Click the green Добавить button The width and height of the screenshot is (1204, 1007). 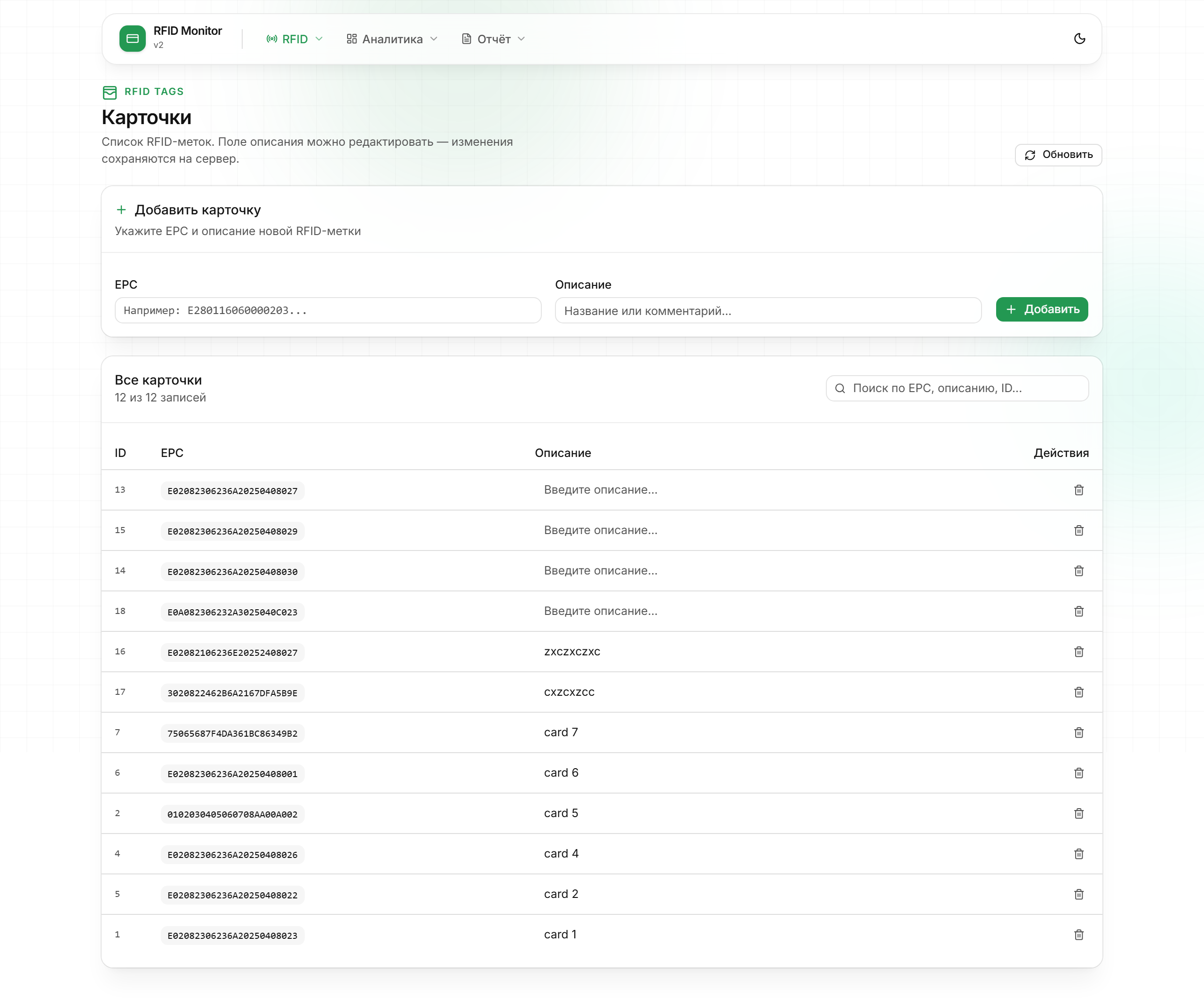[1041, 309]
